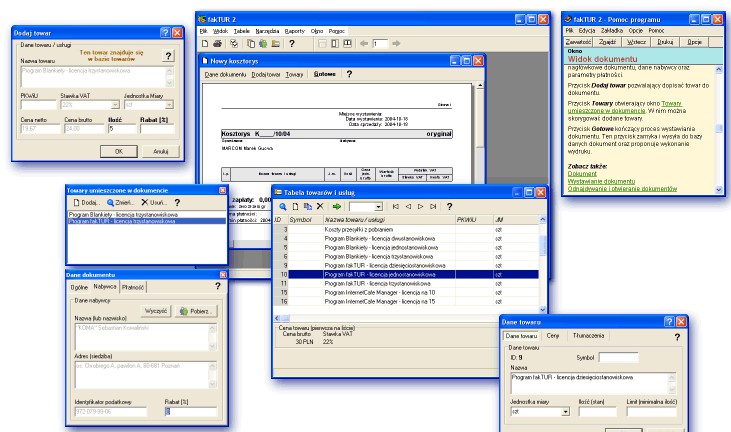Open the Plik menu in fakTUR 2
The height and width of the screenshot is (432, 731).
pos(204,31)
